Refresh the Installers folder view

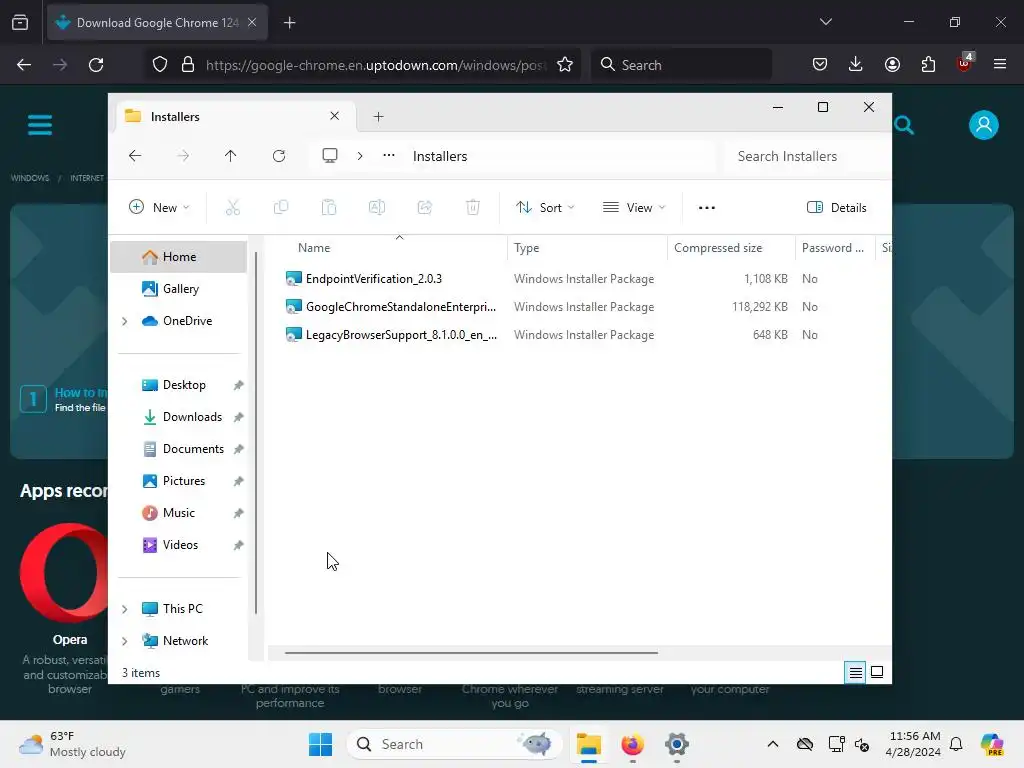(279, 156)
